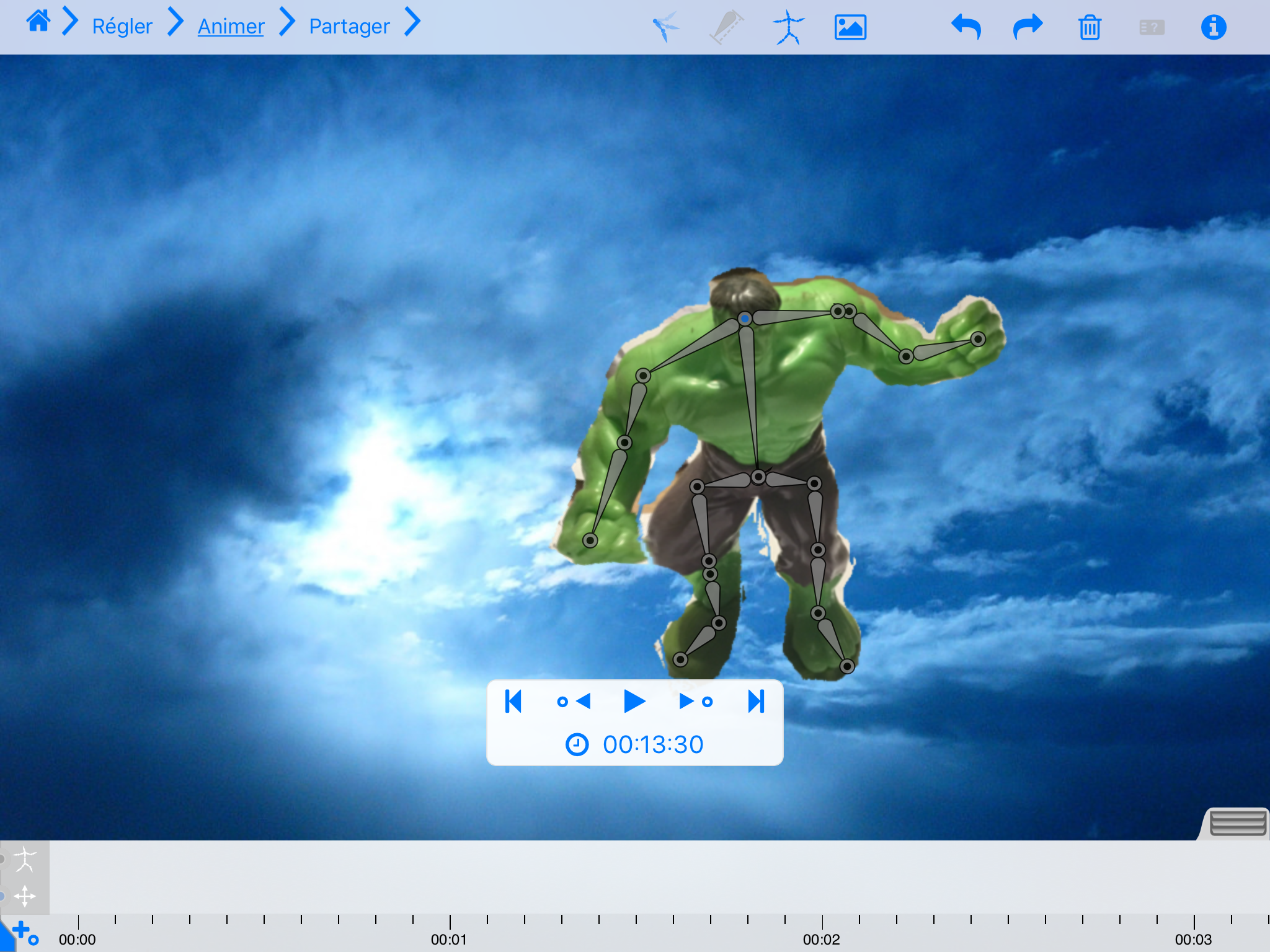Select the move position track icon
The width and height of the screenshot is (1270, 952).
point(25,896)
